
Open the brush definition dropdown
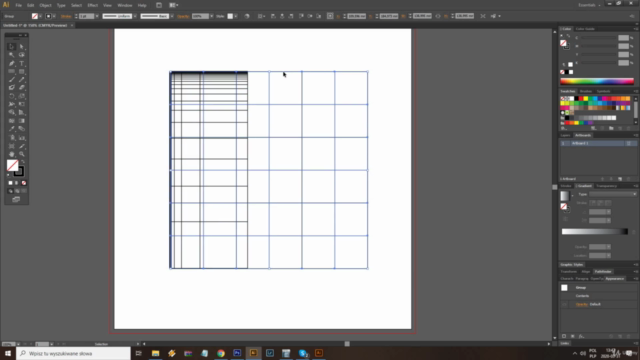[171, 16]
